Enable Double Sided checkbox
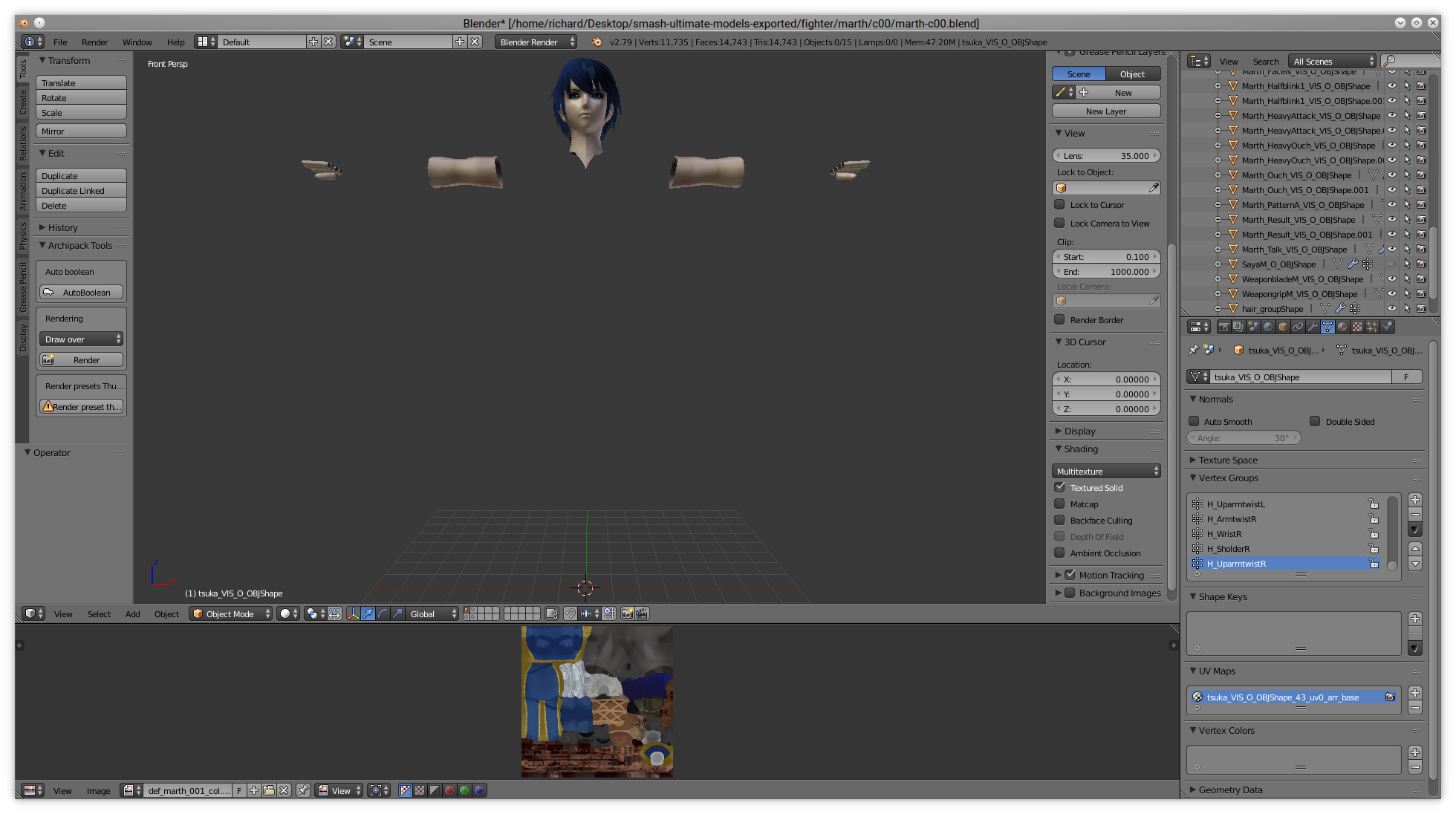Screen dimensions: 1456x814 click(x=1315, y=421)
